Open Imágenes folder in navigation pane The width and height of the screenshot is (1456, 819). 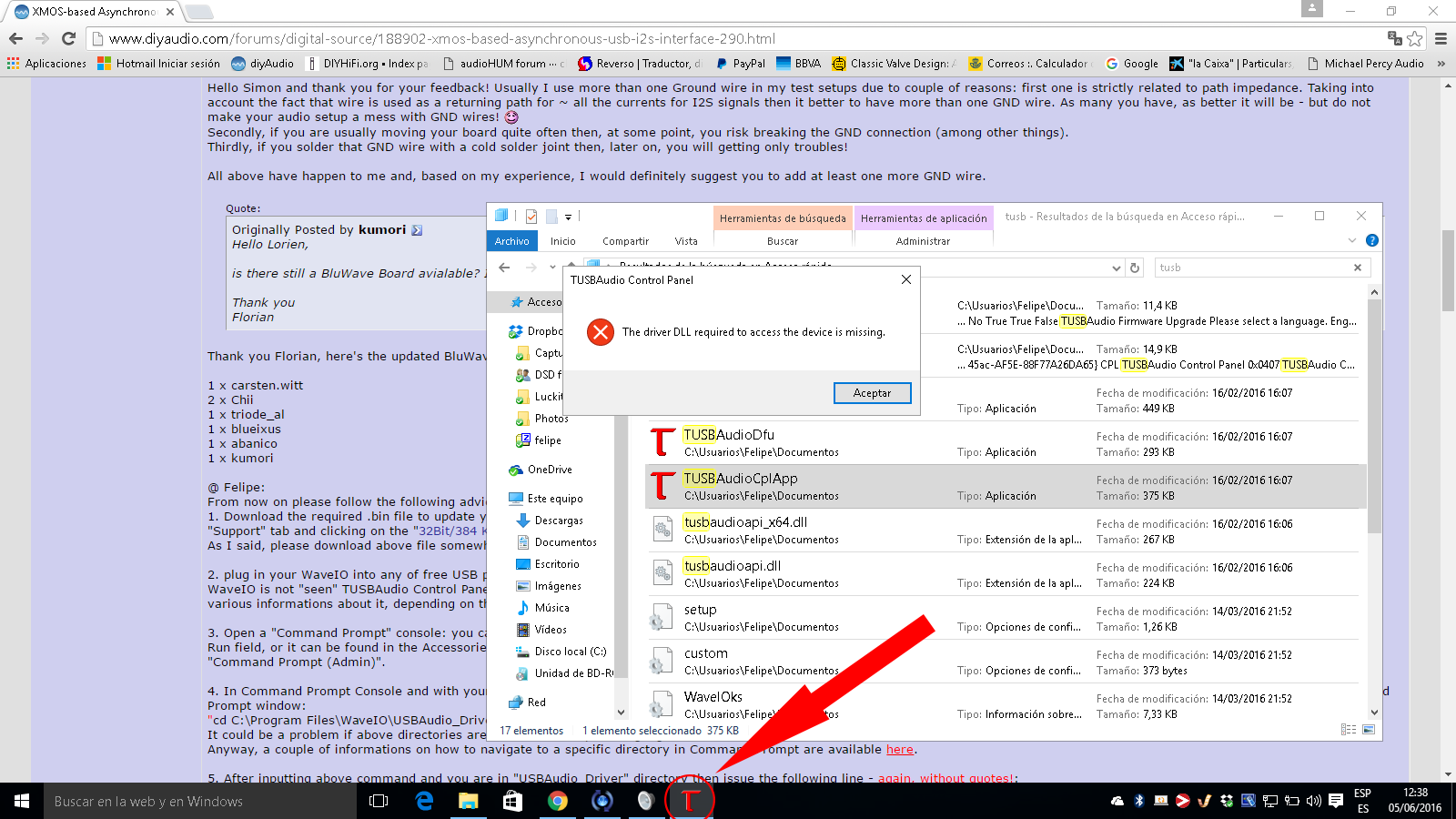[558, 586]
